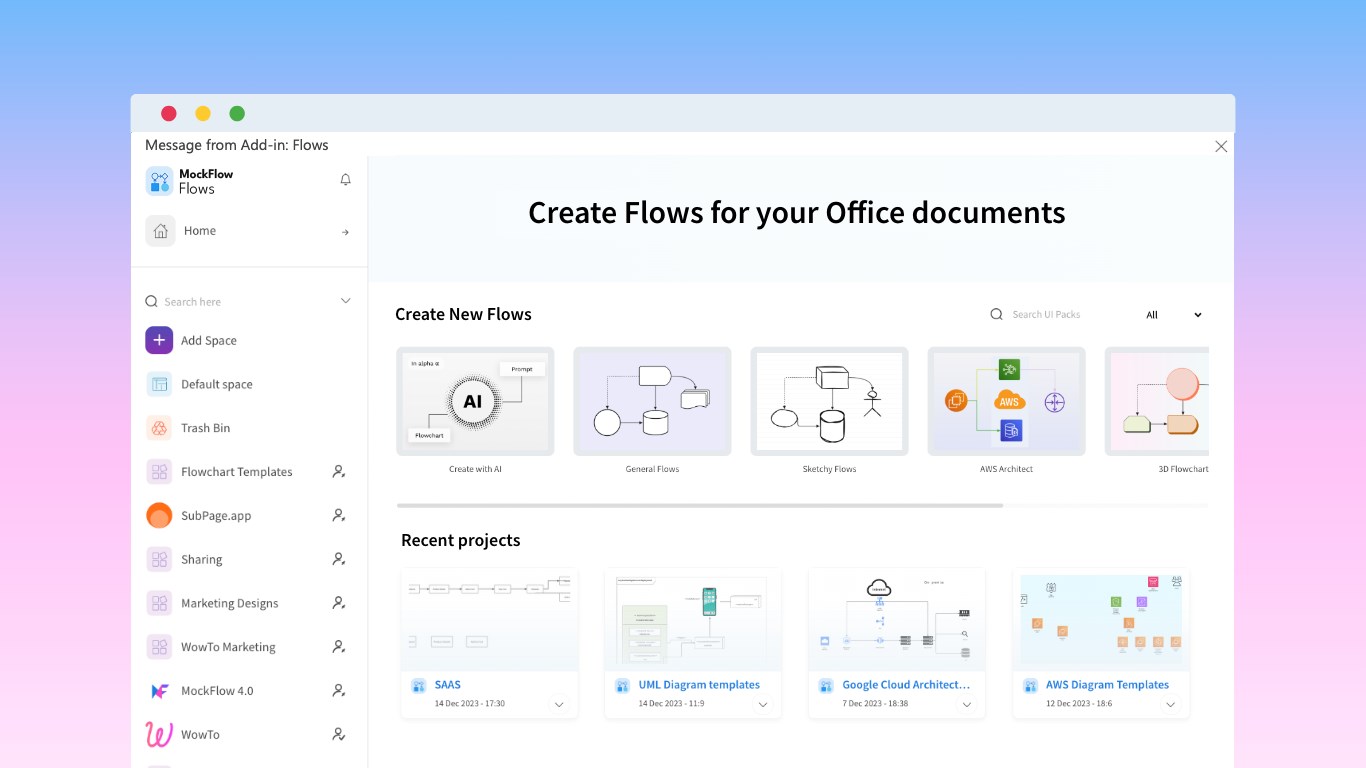The width and height of the screenshot is (1366, 768).
Task: Click the Home arrow icon
Action: (345, 232)
